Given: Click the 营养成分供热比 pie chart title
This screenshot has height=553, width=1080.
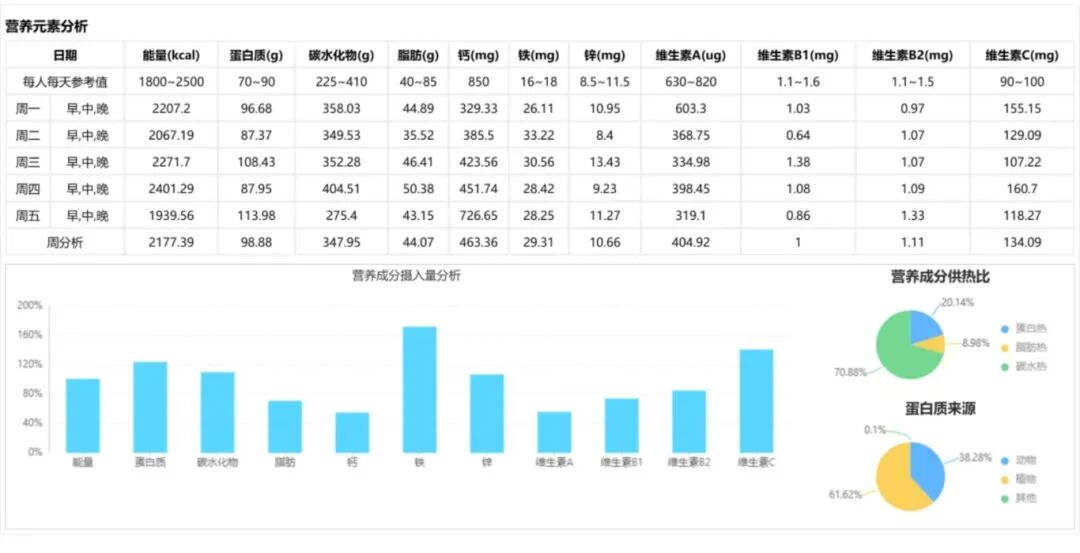Looking at the screenshot, I should [x=941, y=278].
